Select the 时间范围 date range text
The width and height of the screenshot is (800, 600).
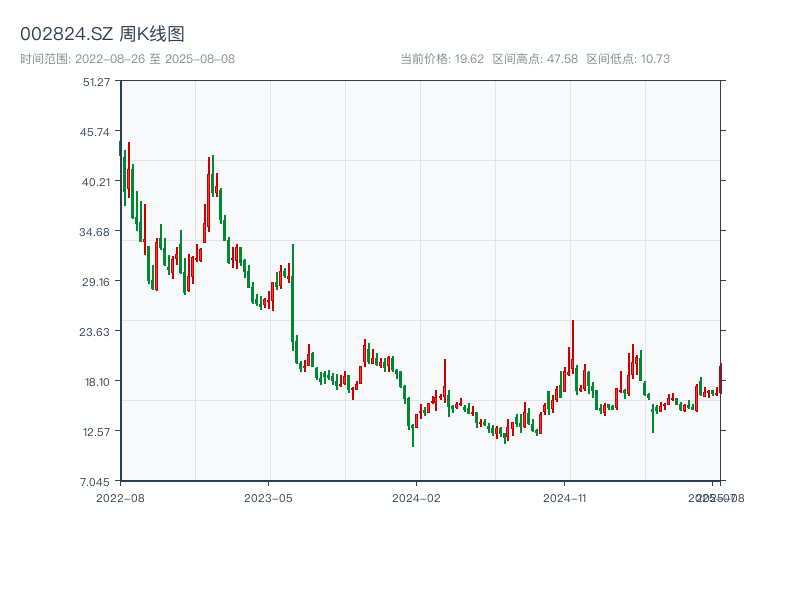tap(127, 59)
